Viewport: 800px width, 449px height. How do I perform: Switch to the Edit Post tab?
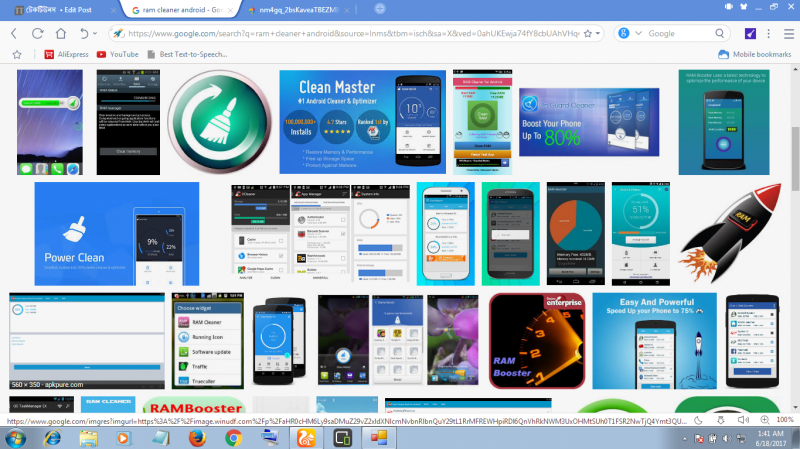click(59, 10)
